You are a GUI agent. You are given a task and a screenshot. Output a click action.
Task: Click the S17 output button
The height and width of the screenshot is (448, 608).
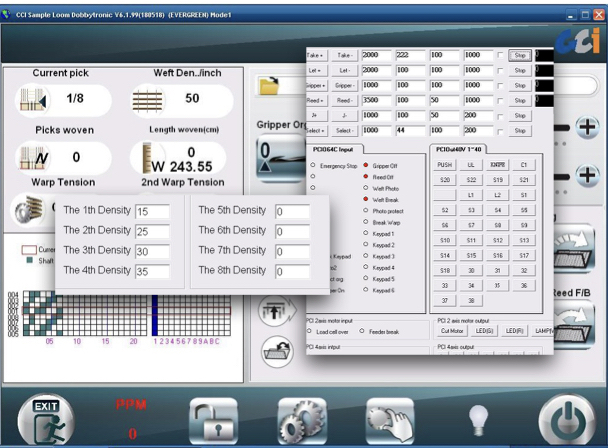524,256
